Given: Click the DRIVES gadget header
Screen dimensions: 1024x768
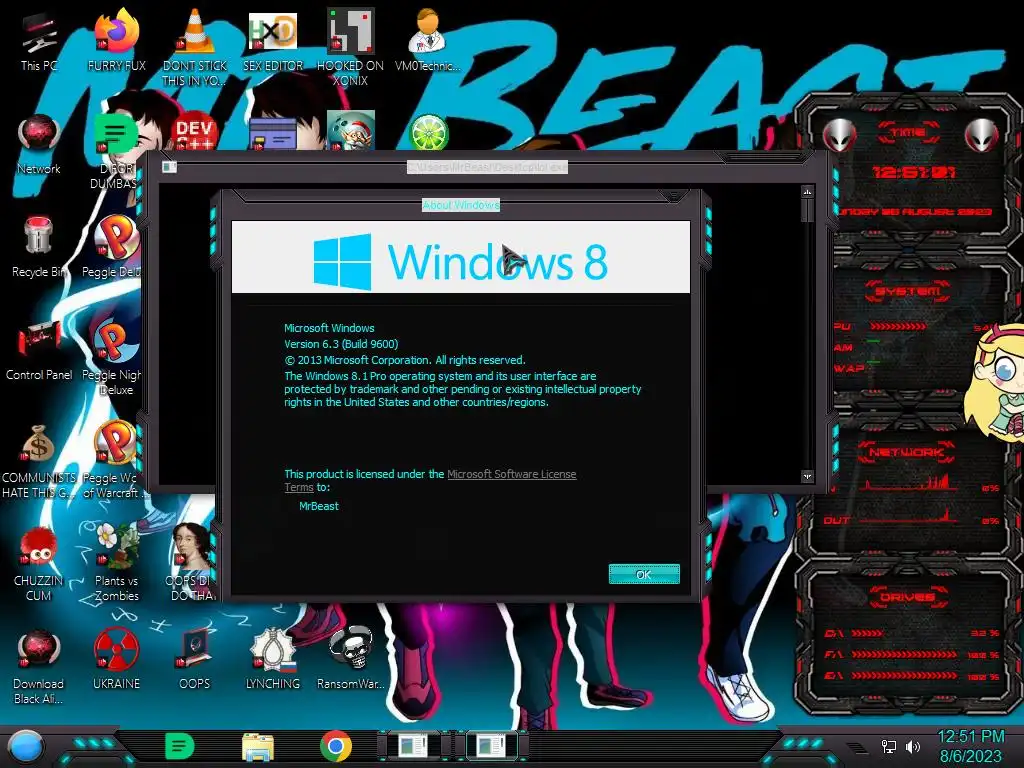Looking at the screenshot, I should point(907,597).
